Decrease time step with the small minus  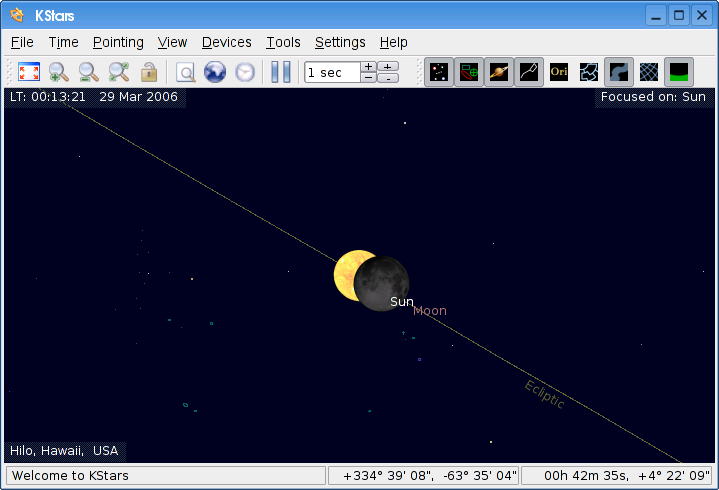(368, 78)
